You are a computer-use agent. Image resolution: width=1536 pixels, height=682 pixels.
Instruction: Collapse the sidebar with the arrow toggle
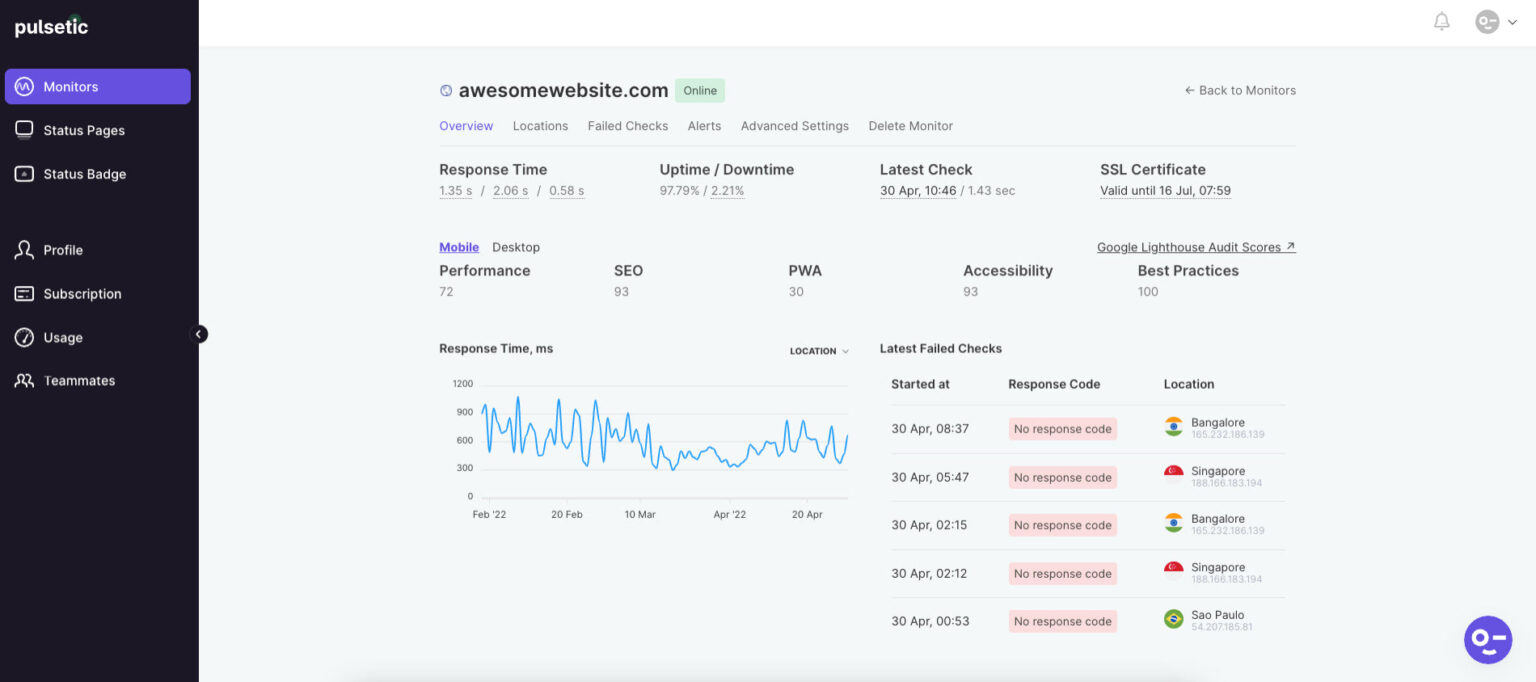click(x=199, y=334)
